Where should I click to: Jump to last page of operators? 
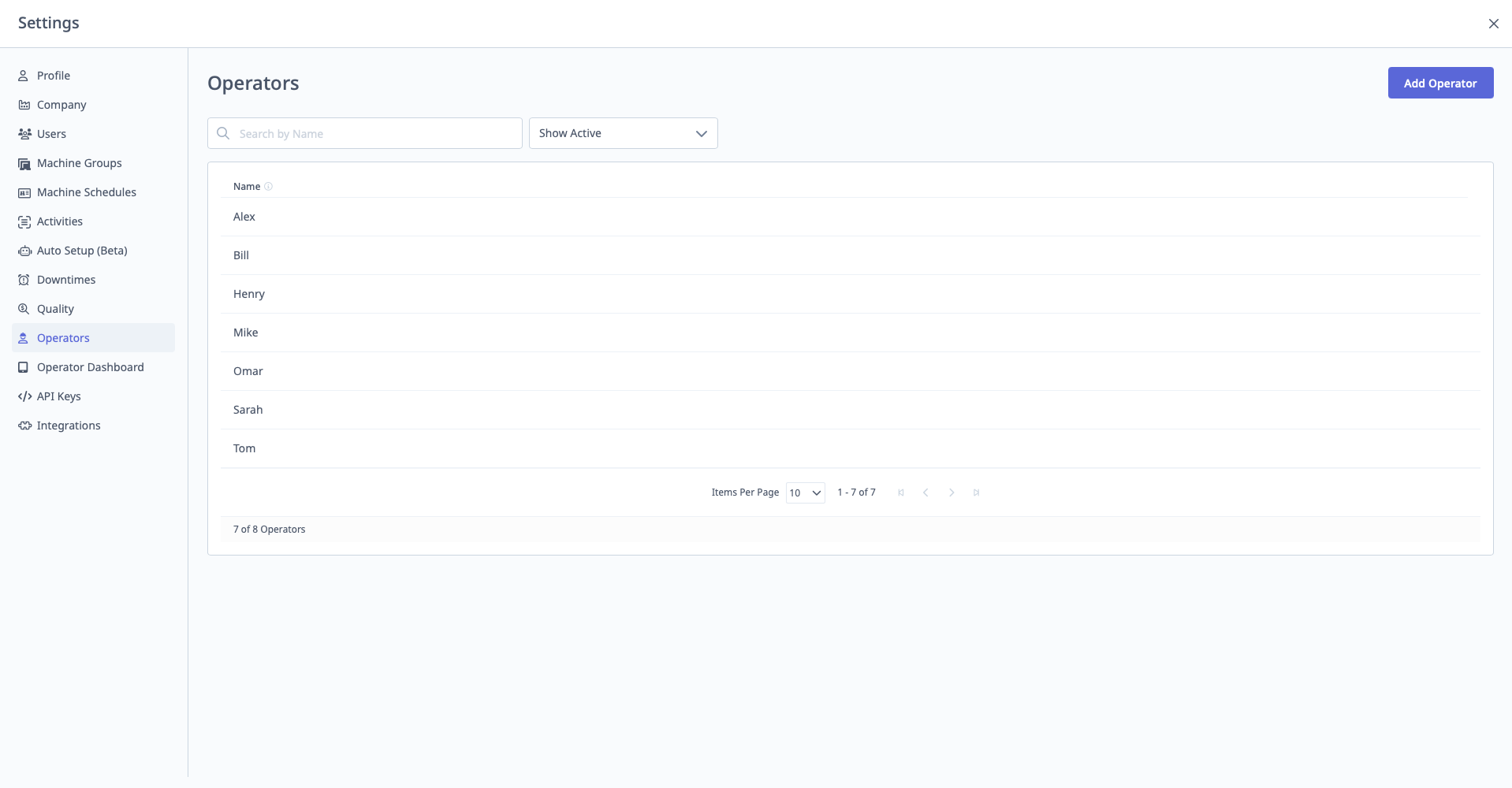coord(976,492)
